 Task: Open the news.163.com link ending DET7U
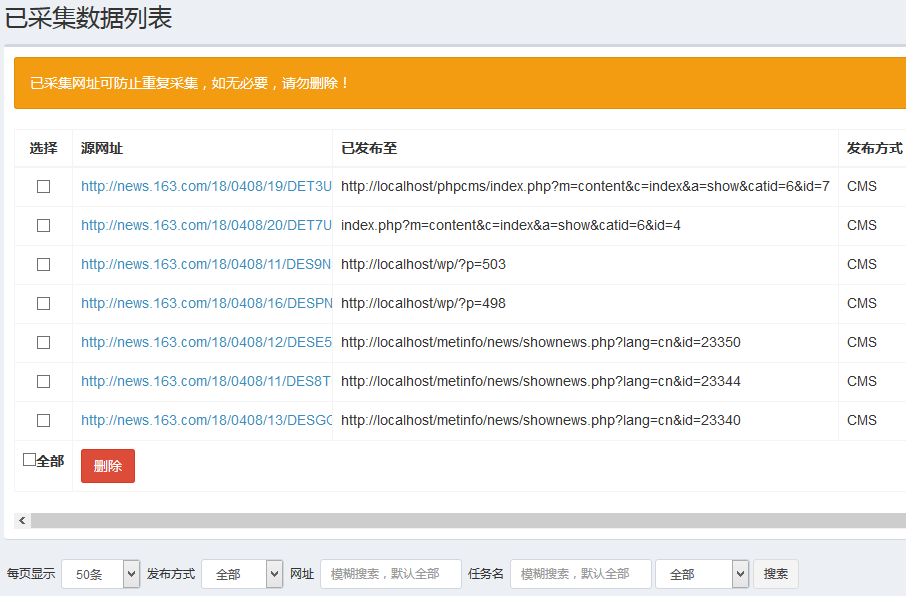click(x=206, y=225)
